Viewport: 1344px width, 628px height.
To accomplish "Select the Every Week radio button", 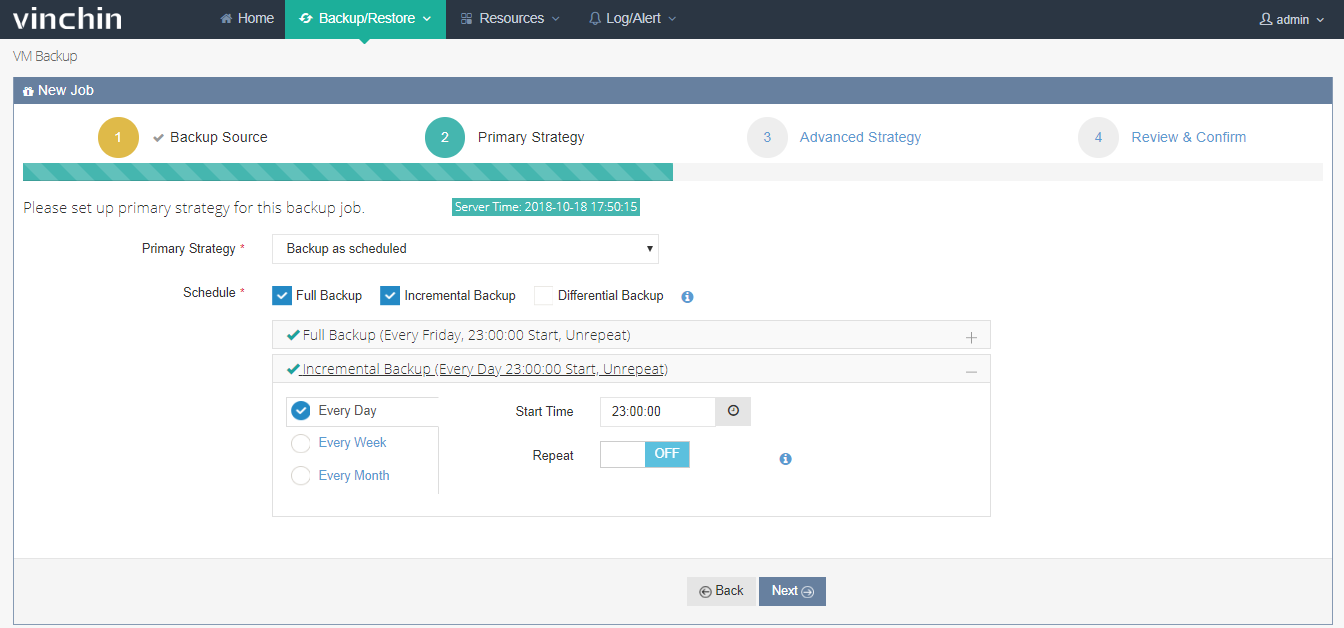I will click(300, 443).
